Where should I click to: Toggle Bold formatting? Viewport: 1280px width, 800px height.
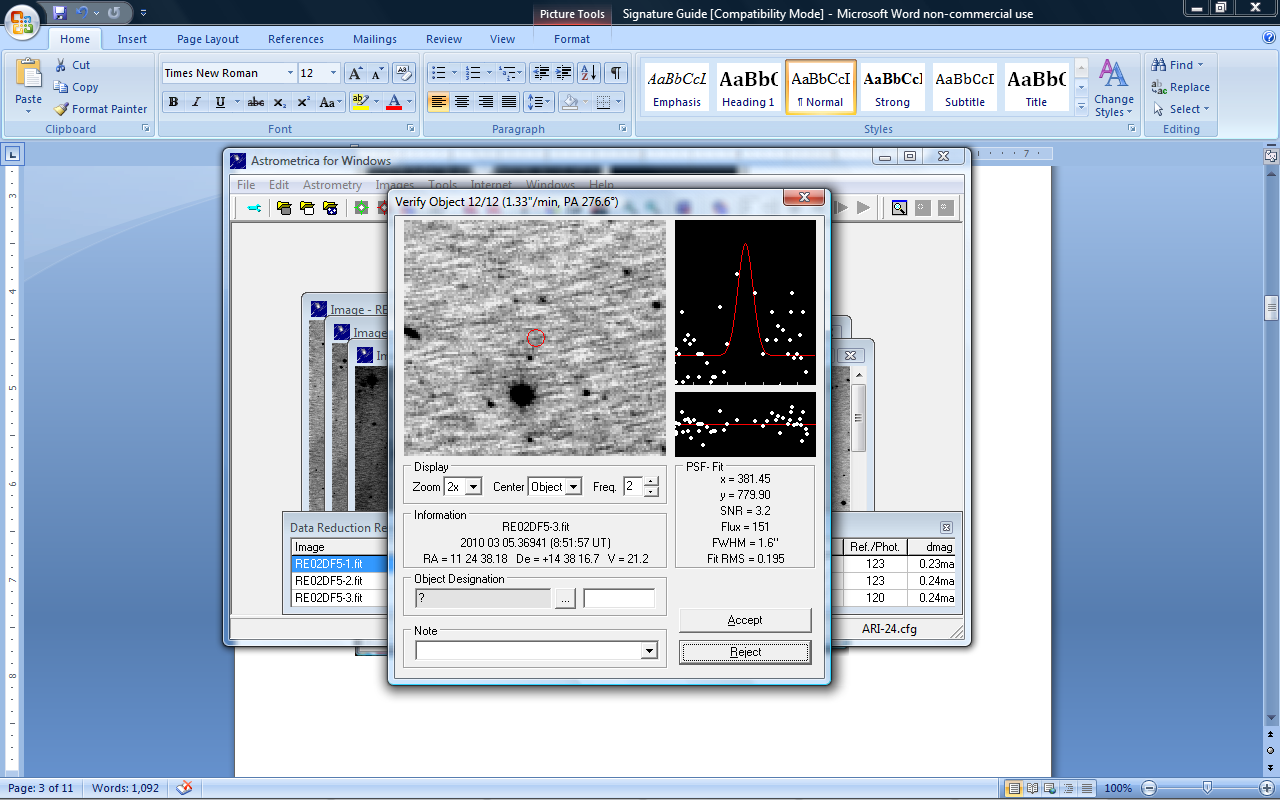173,102
